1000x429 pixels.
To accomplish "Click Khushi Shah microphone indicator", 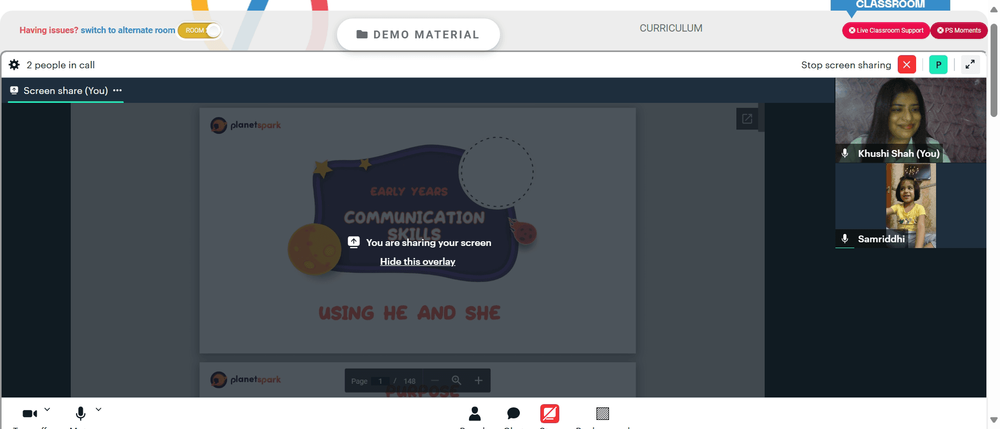I will coord(845,154).
